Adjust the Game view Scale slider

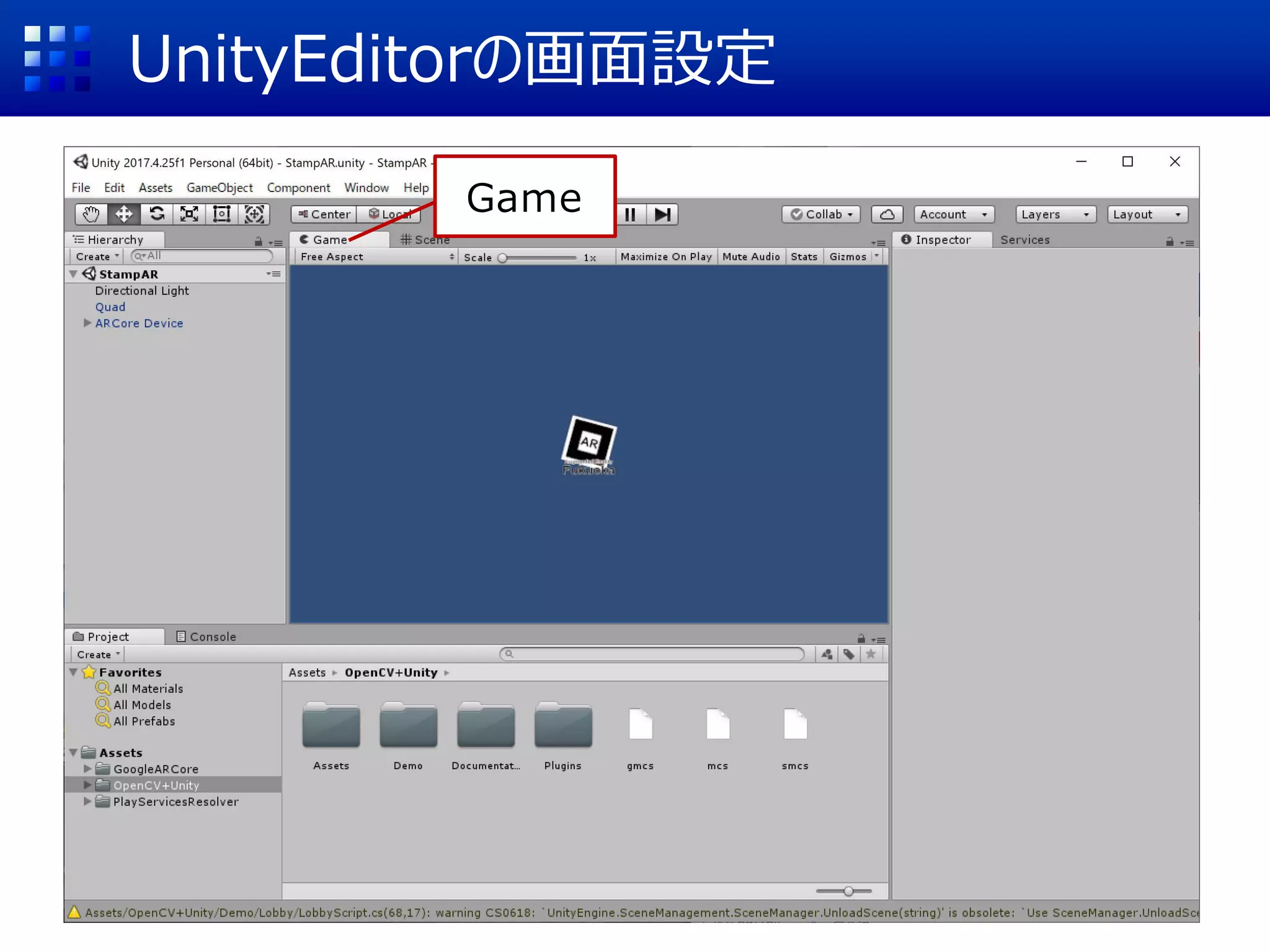tap(538, 258)
